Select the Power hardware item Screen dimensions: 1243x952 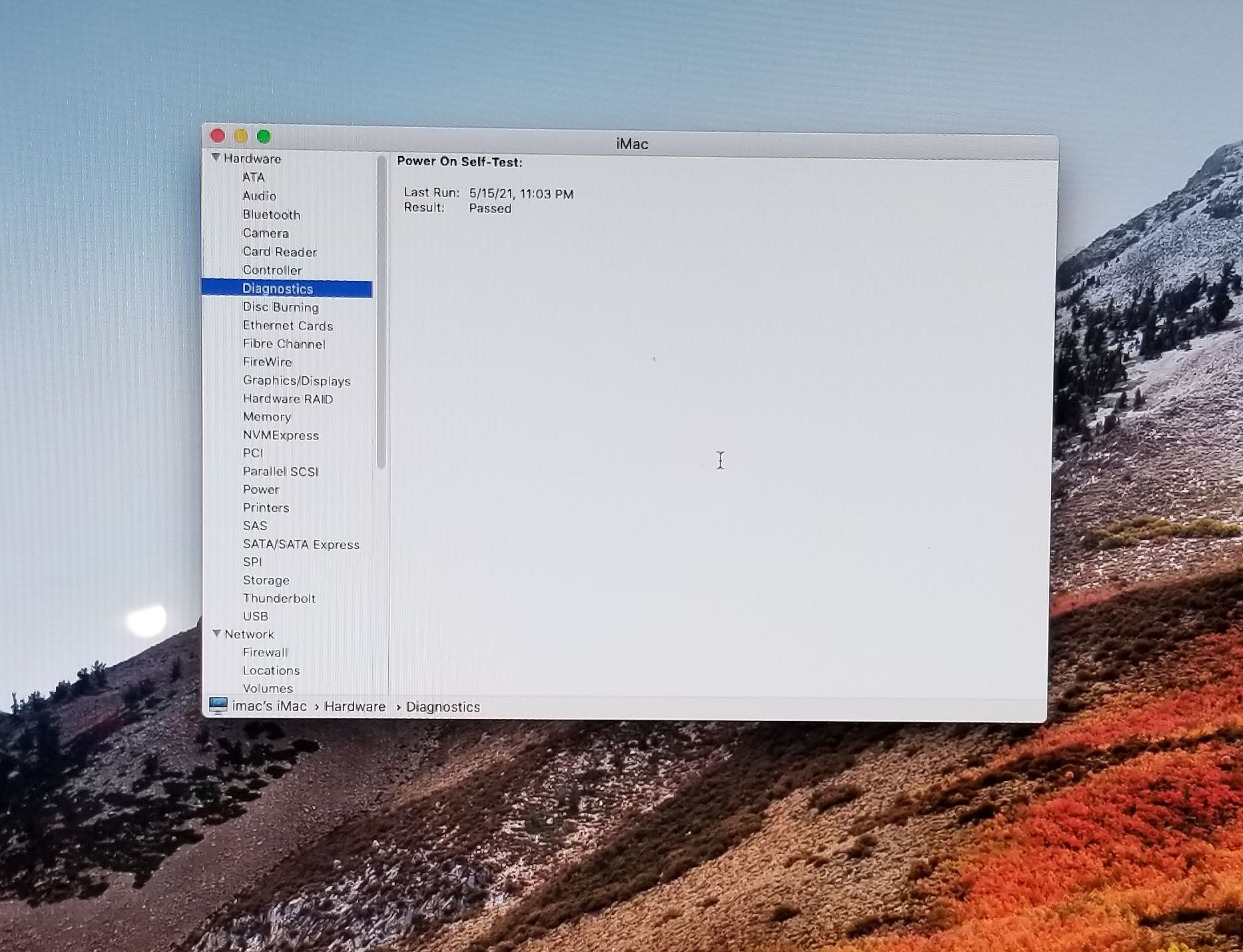coord(261,489)
